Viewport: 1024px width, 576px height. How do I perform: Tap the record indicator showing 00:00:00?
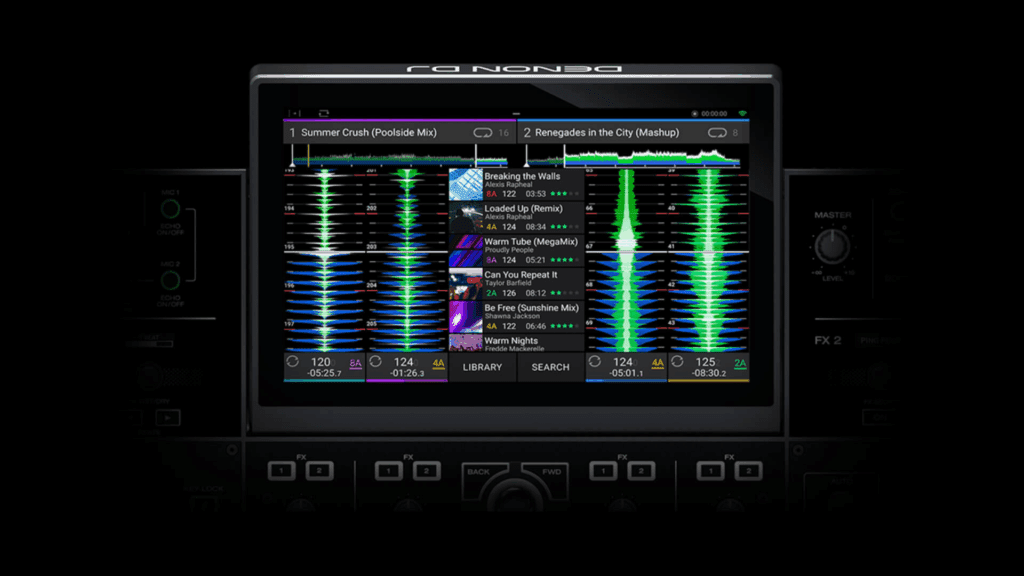[709, 114]
